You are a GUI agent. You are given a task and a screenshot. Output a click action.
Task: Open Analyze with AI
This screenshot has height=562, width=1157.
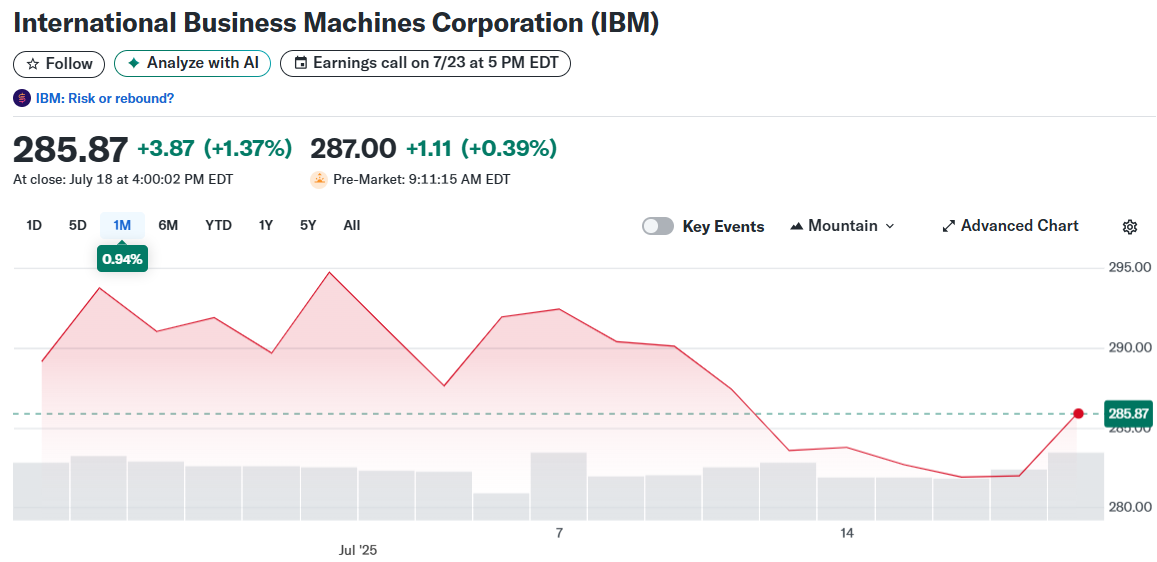[193, 63]
